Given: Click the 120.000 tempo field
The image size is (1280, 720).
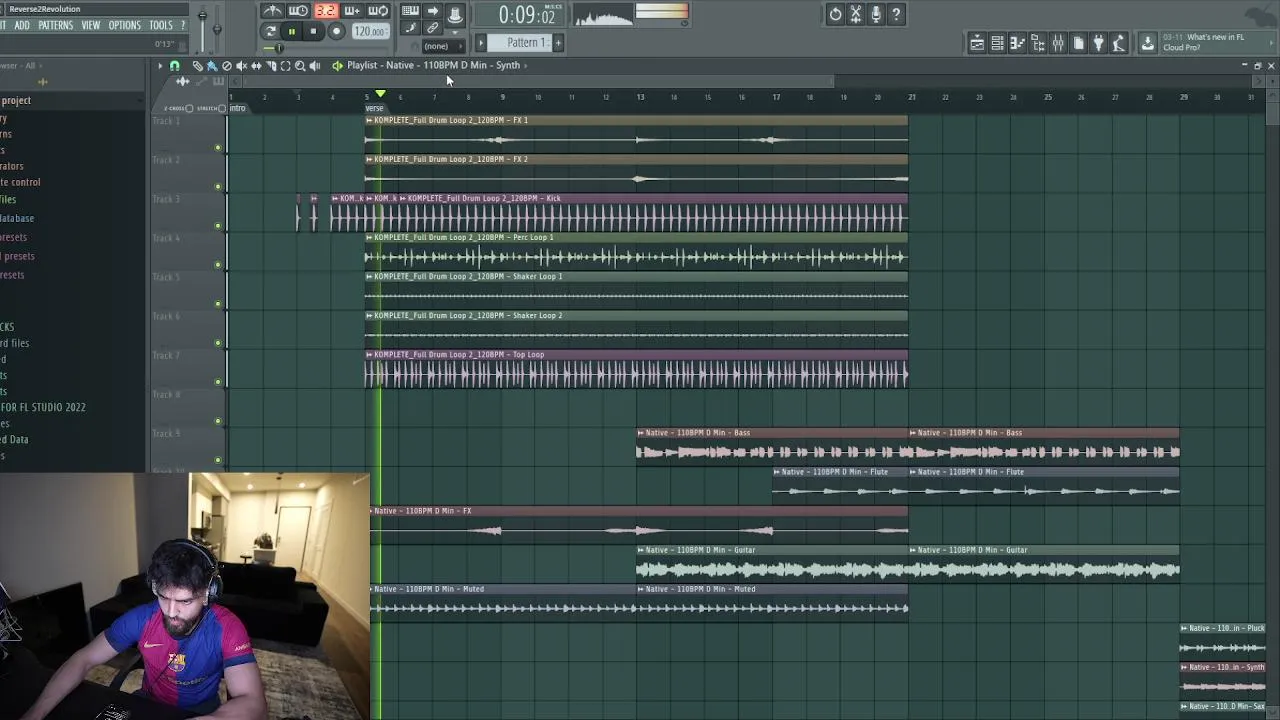Looking at the screenshot, I should (x=370, y=32).
